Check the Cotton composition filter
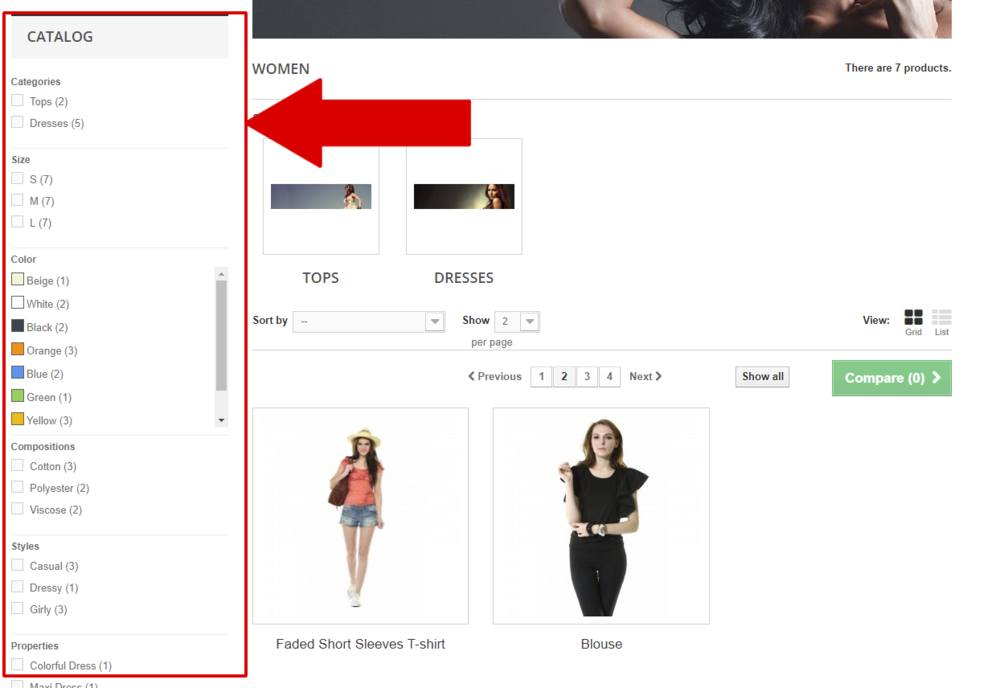1000x688 pixels. [17, 466]
